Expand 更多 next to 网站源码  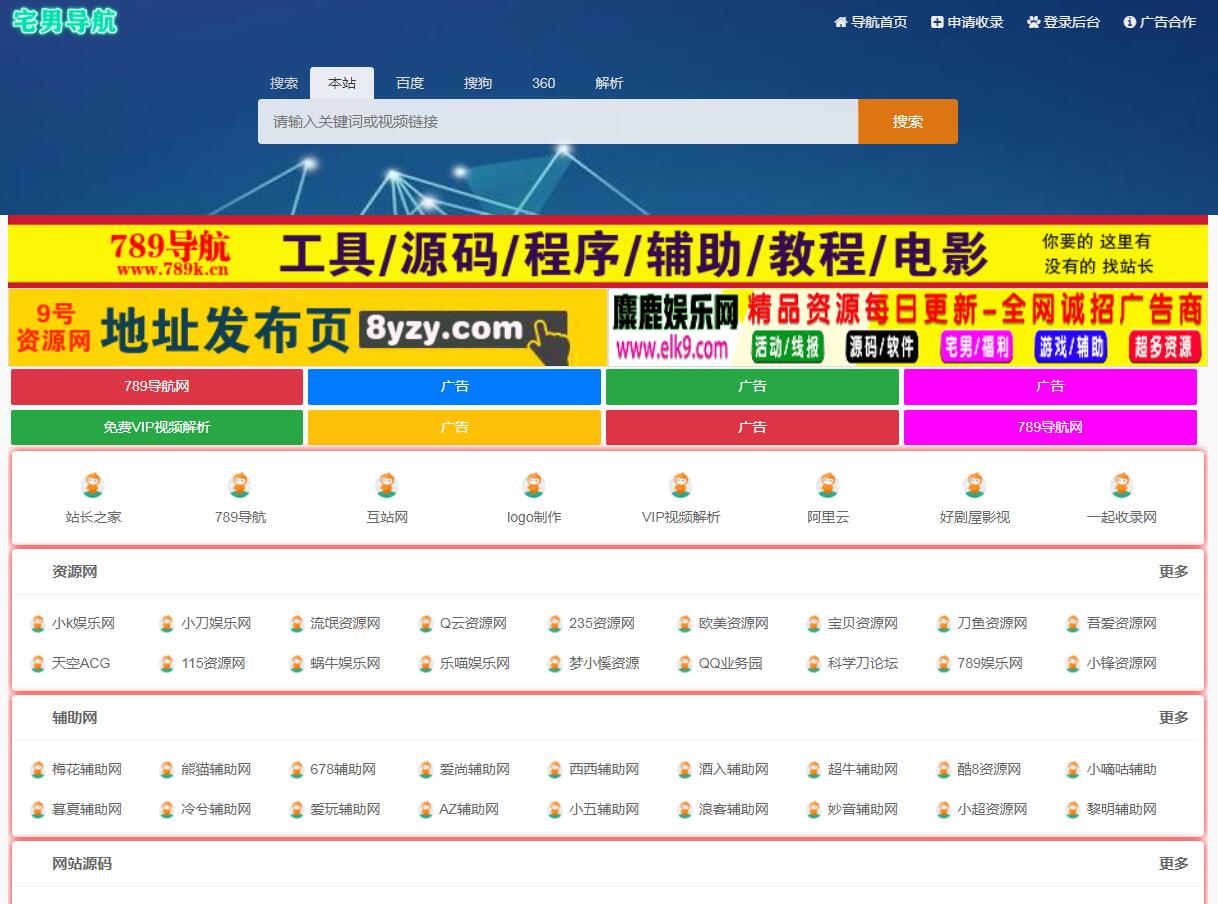click(x=1173, y=864)
